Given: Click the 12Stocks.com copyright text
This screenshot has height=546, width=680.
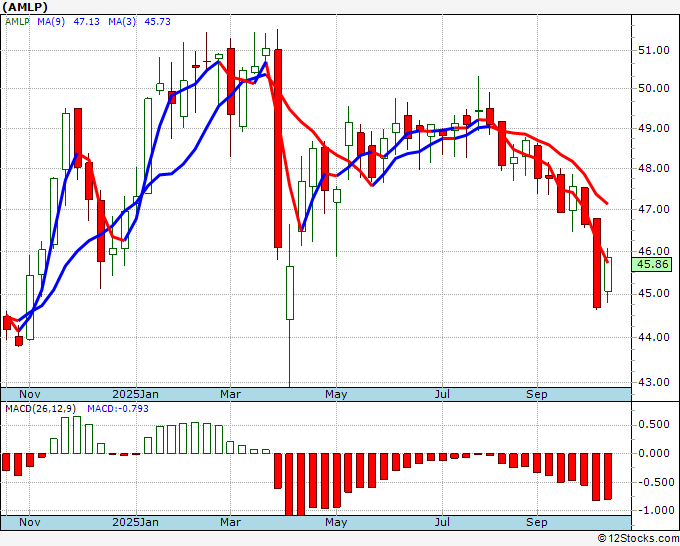Looking at the screenshot, I should coord(638,538).
